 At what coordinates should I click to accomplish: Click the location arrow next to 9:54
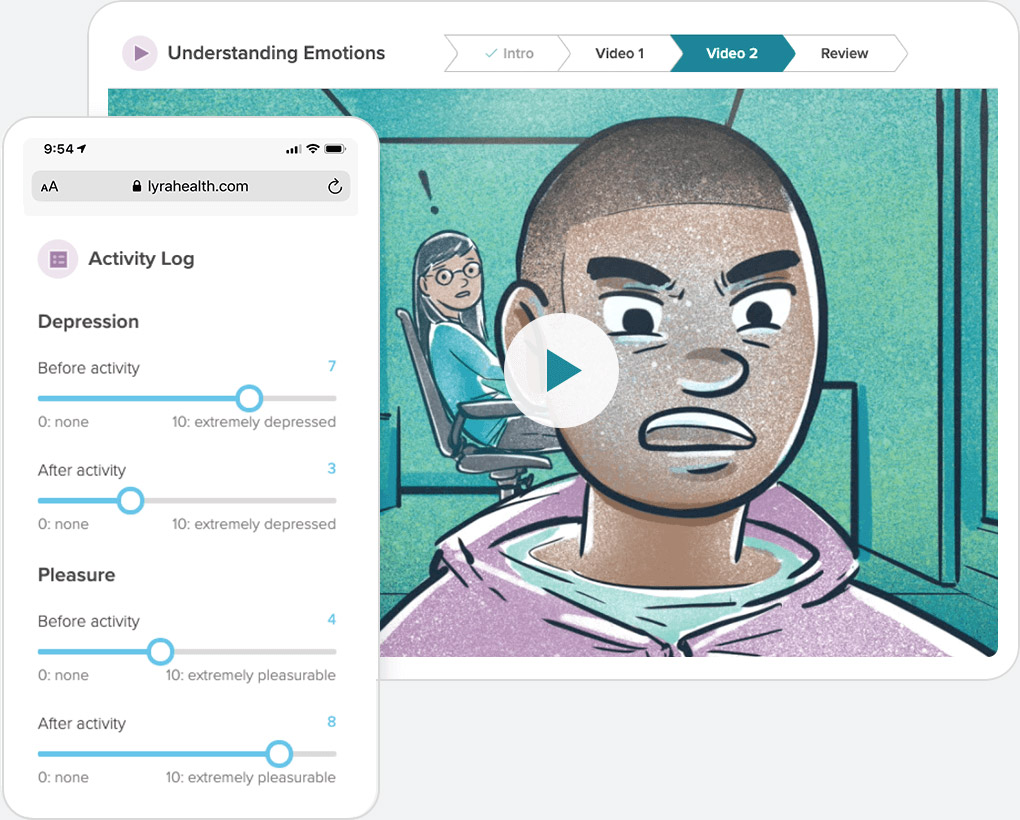82,149
